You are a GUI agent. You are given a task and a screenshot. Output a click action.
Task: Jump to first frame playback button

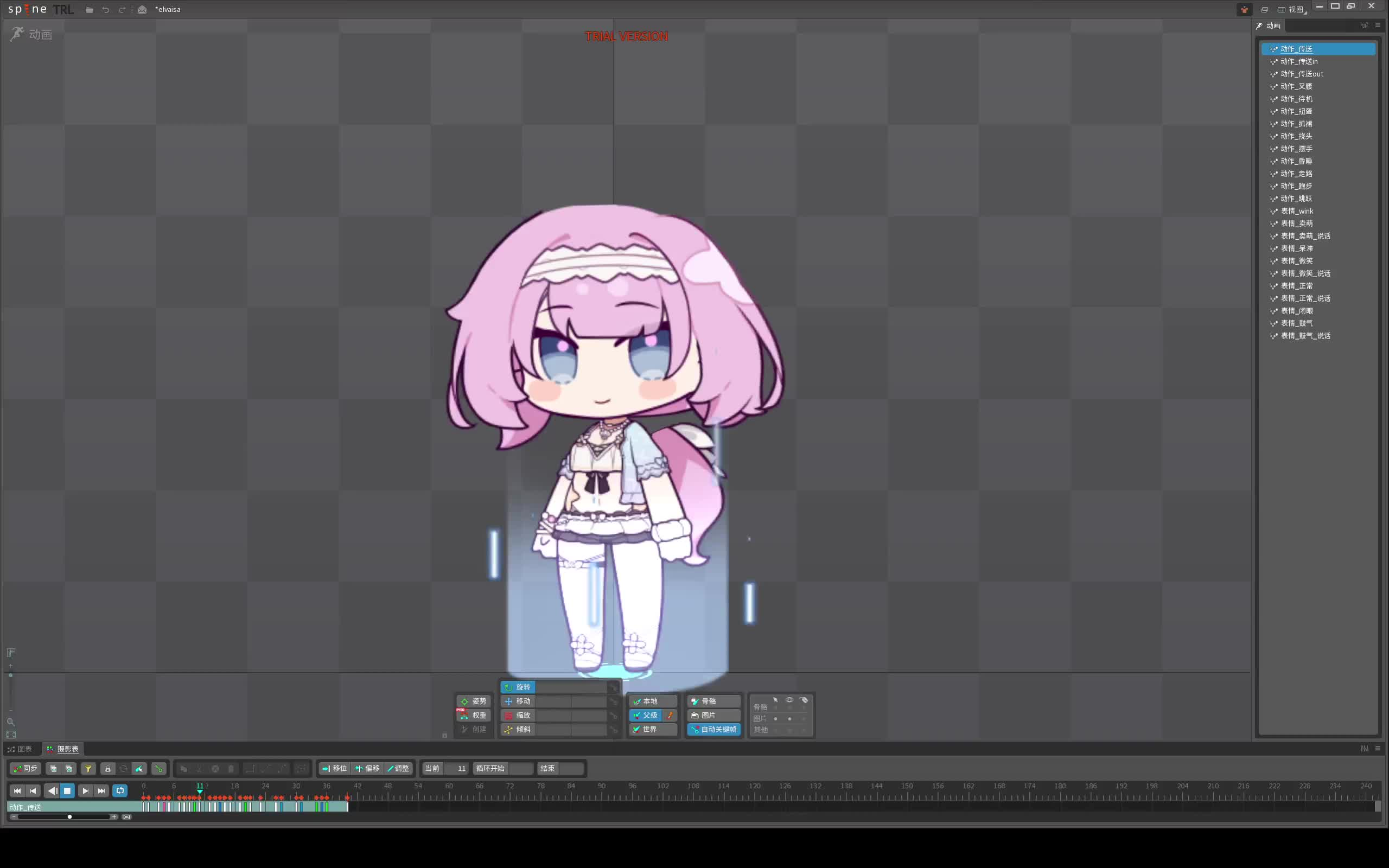point(17,791)
